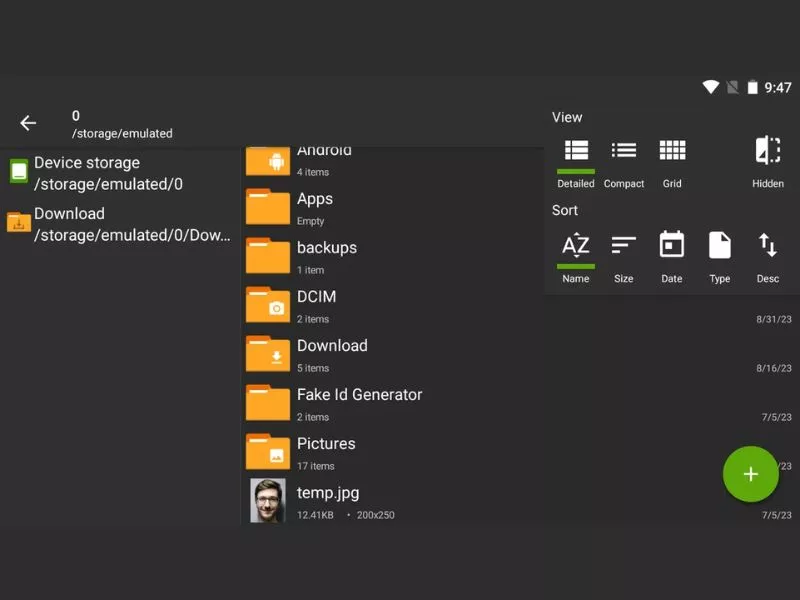
Task: Sort files by Type
Action: [720, 245]
